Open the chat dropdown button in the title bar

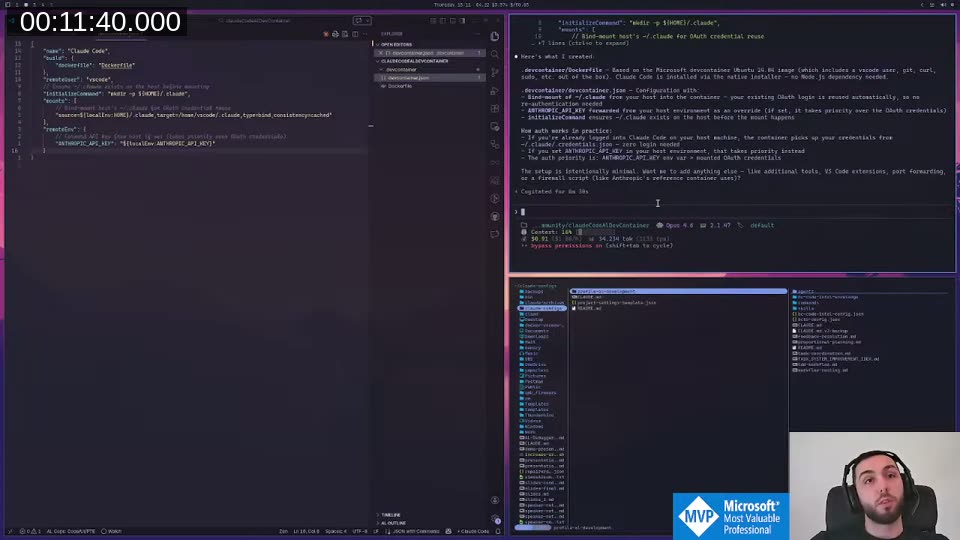[x=361, y=21]
